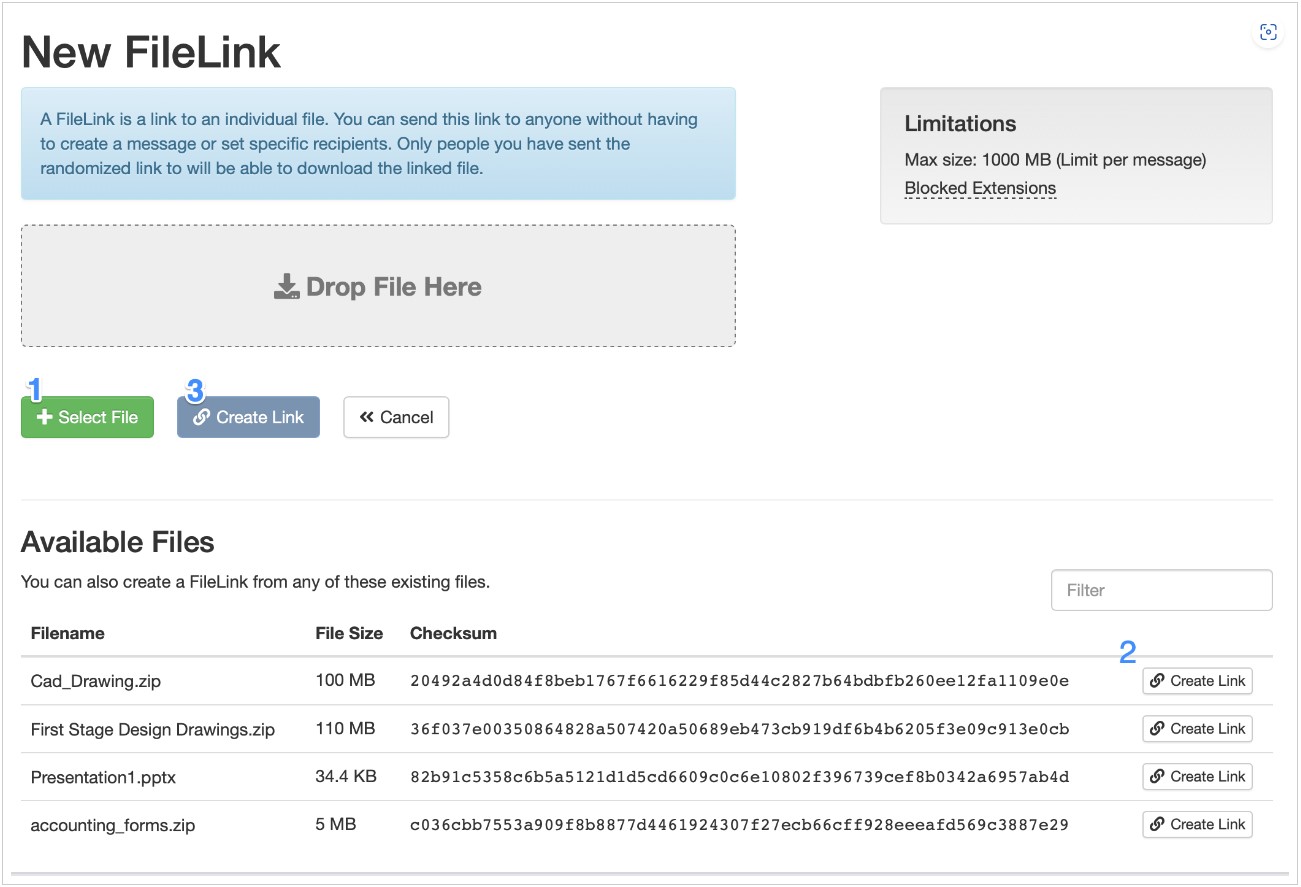This screenshot has width=1301, height=887.
Task: Click the download icon in drop zone
Action: [x=287, y=287]
